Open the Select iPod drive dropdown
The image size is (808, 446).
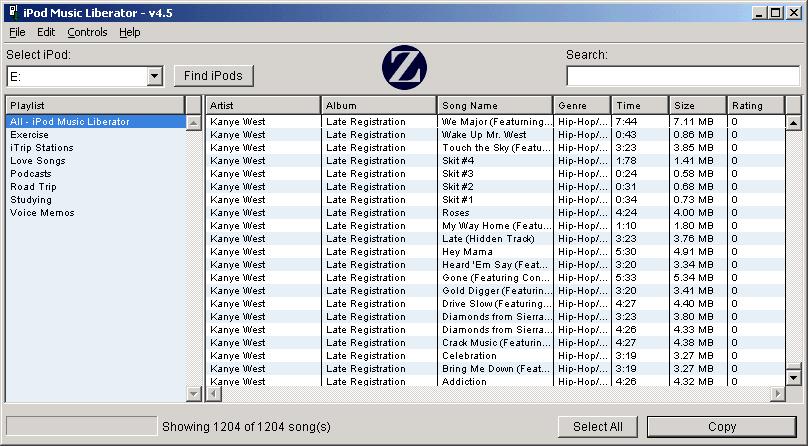point(154,76)
